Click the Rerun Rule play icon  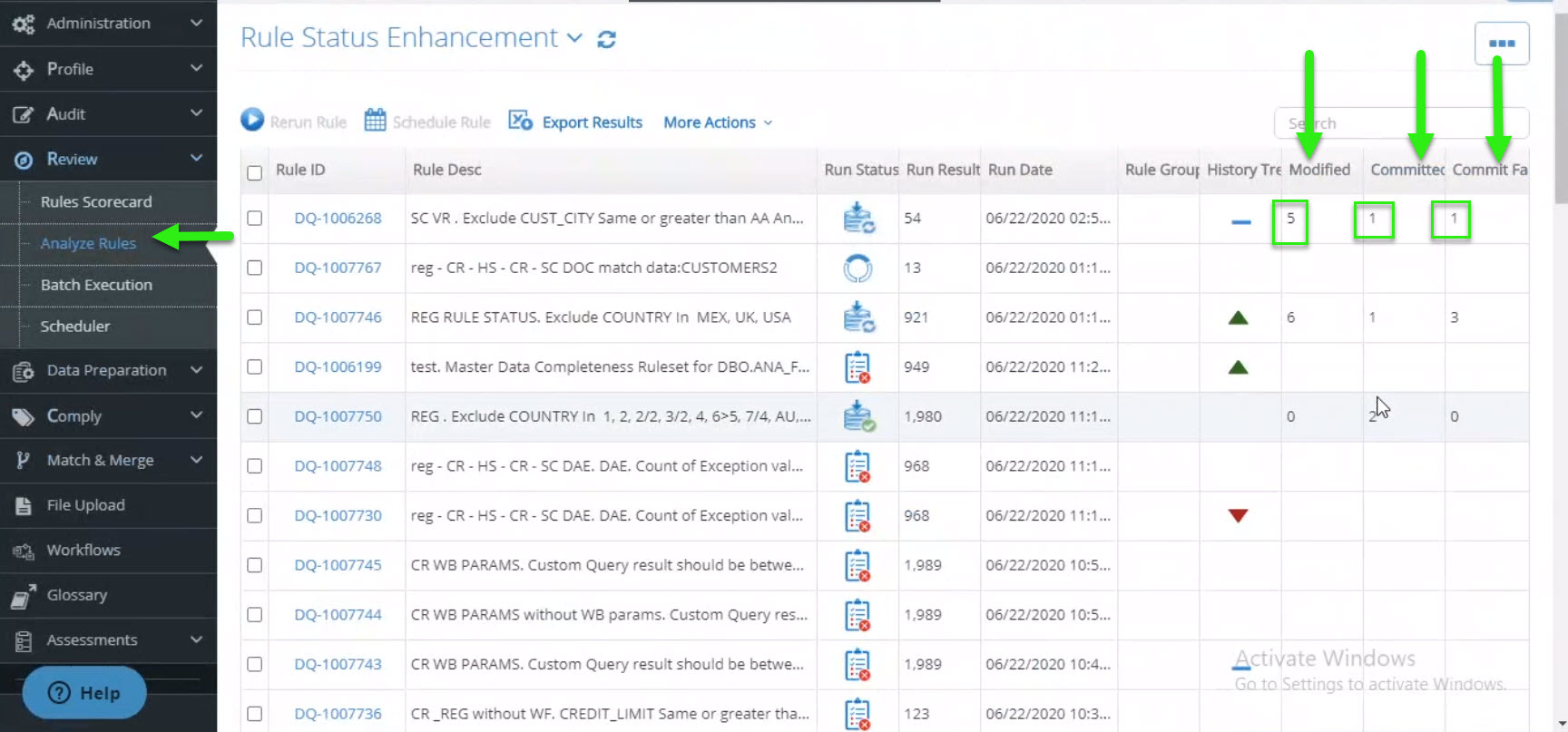252,120
